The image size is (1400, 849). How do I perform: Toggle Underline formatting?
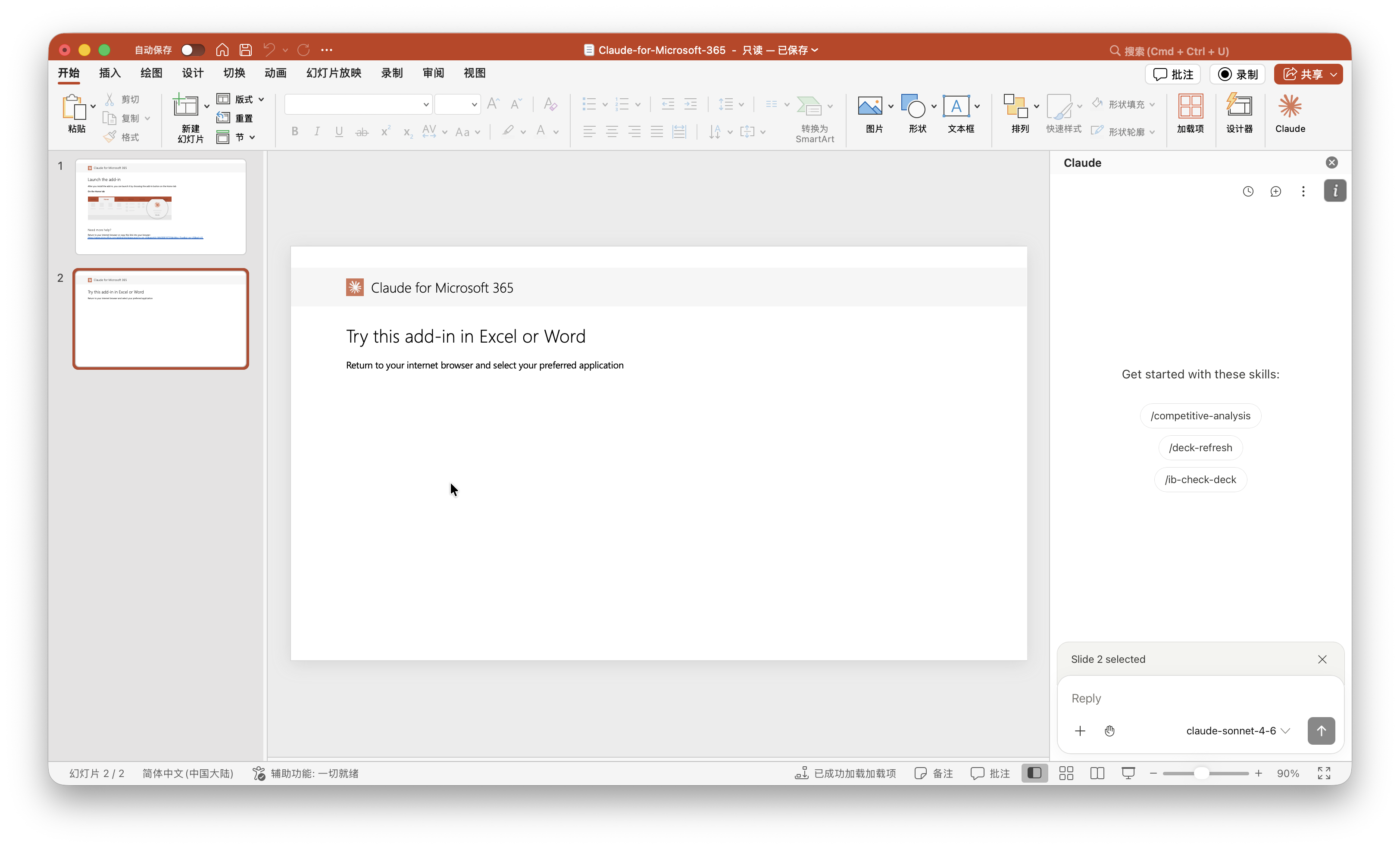click(339, 132)
